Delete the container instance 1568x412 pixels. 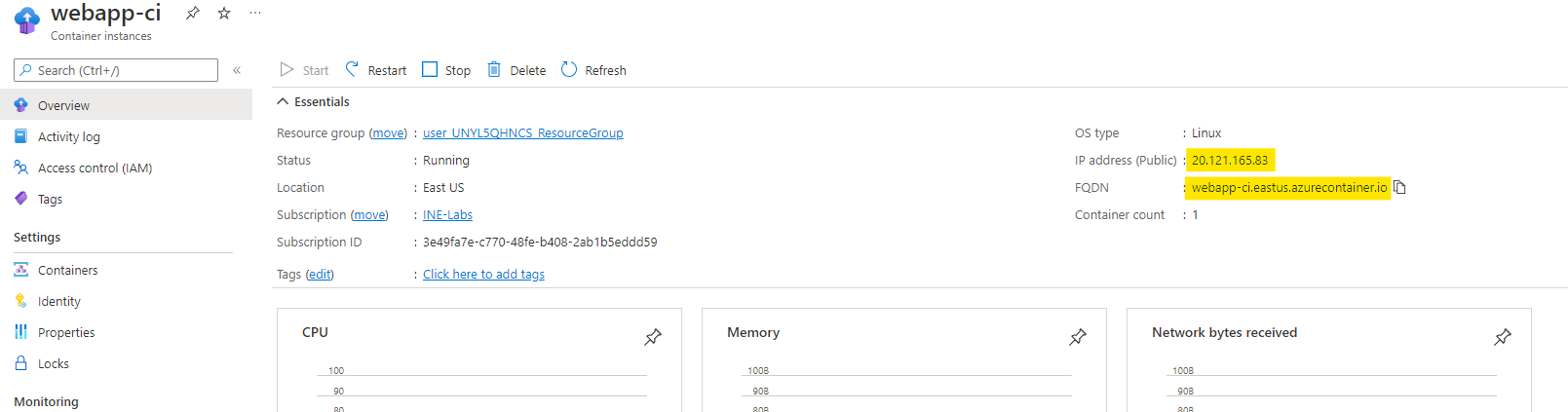(x=516, y=70)
